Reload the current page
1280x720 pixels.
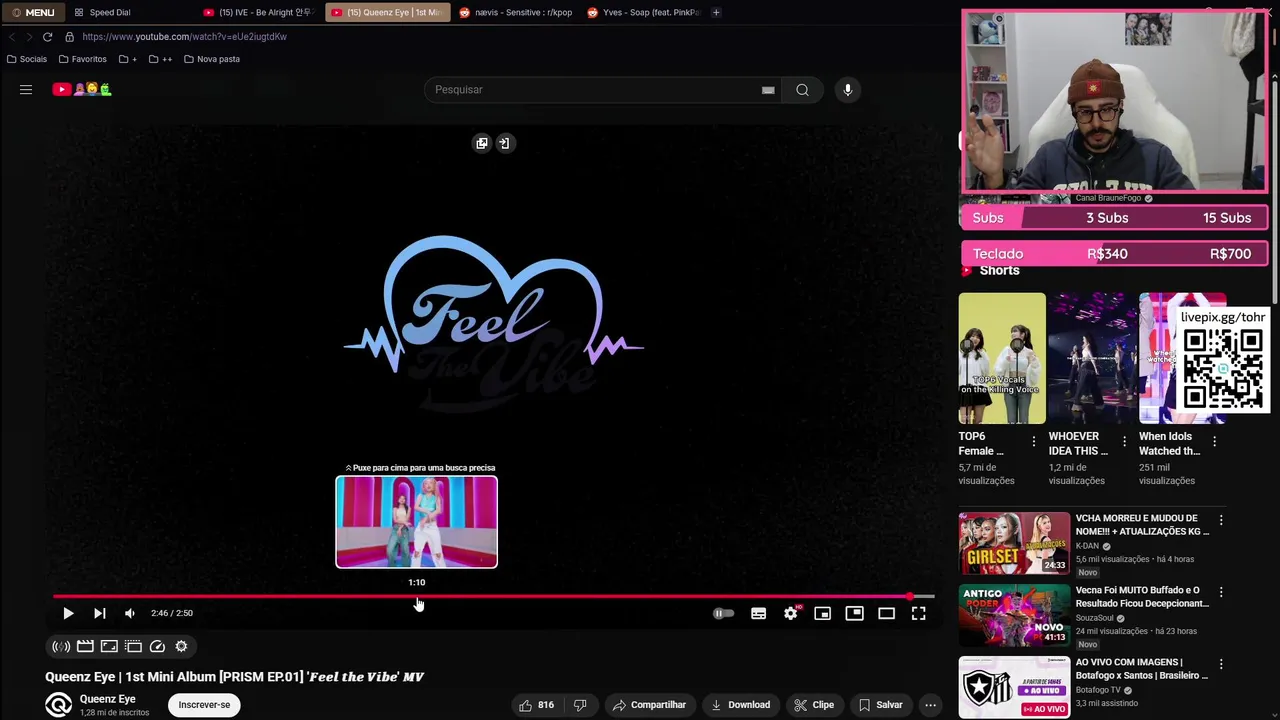point(47,37)
